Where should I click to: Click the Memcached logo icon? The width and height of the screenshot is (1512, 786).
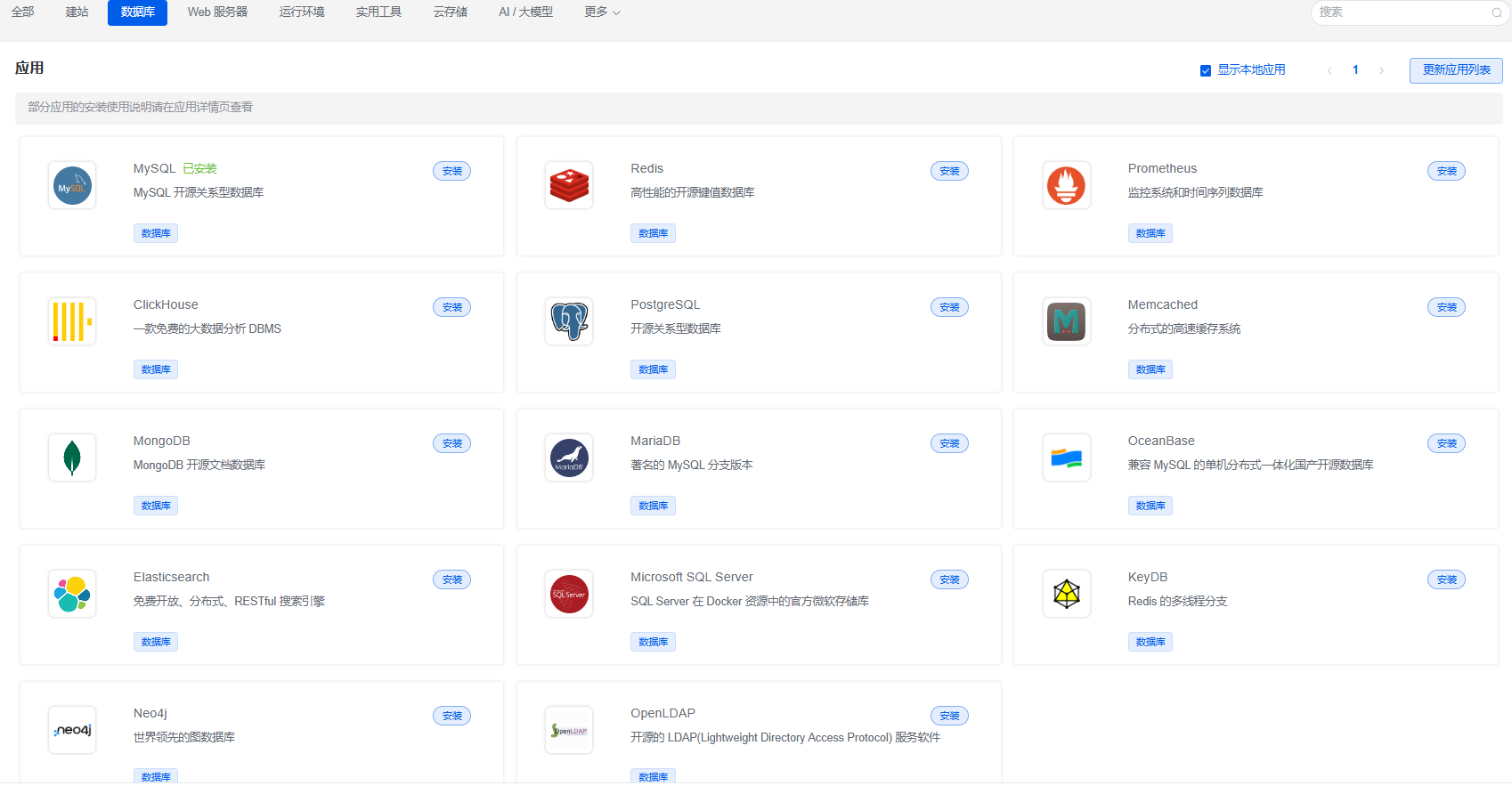tap(1067, 322)
